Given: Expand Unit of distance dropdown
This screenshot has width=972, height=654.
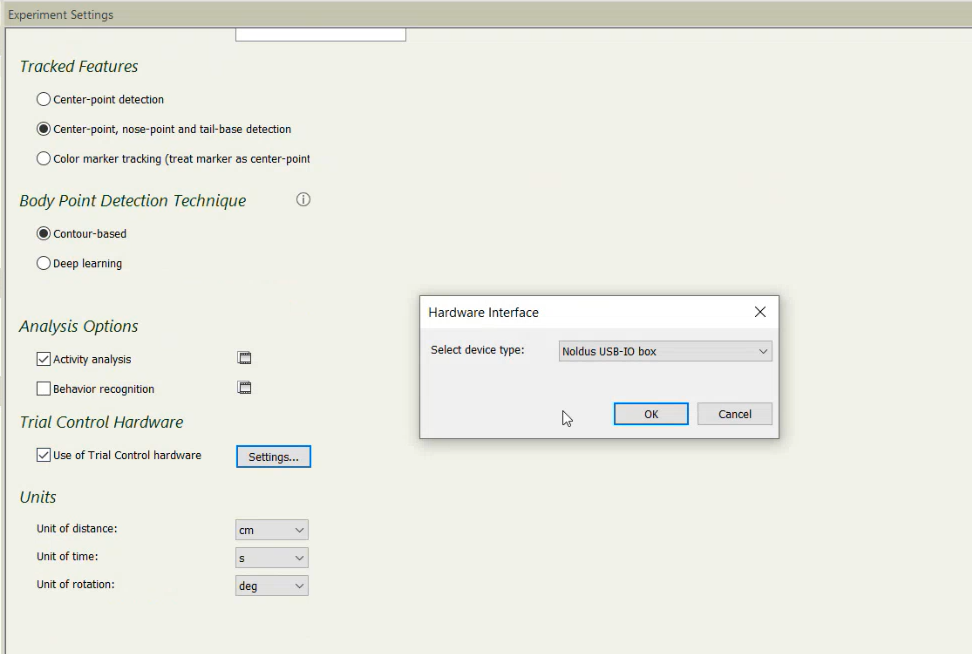Looking at the screenshot, I should pos(272,530).
